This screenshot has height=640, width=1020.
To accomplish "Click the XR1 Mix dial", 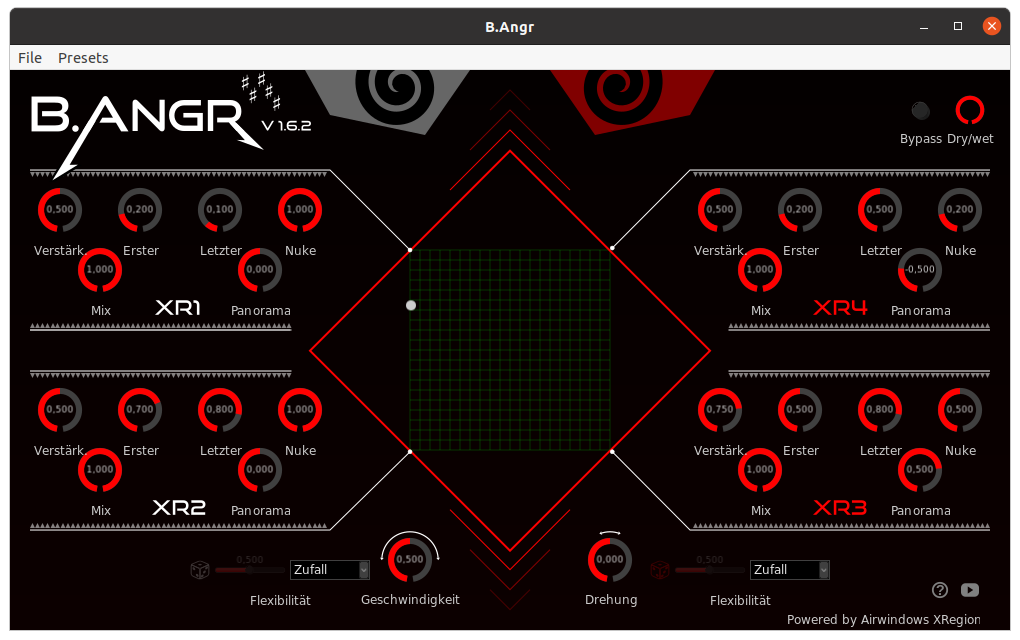I will (x=100, y=270).
